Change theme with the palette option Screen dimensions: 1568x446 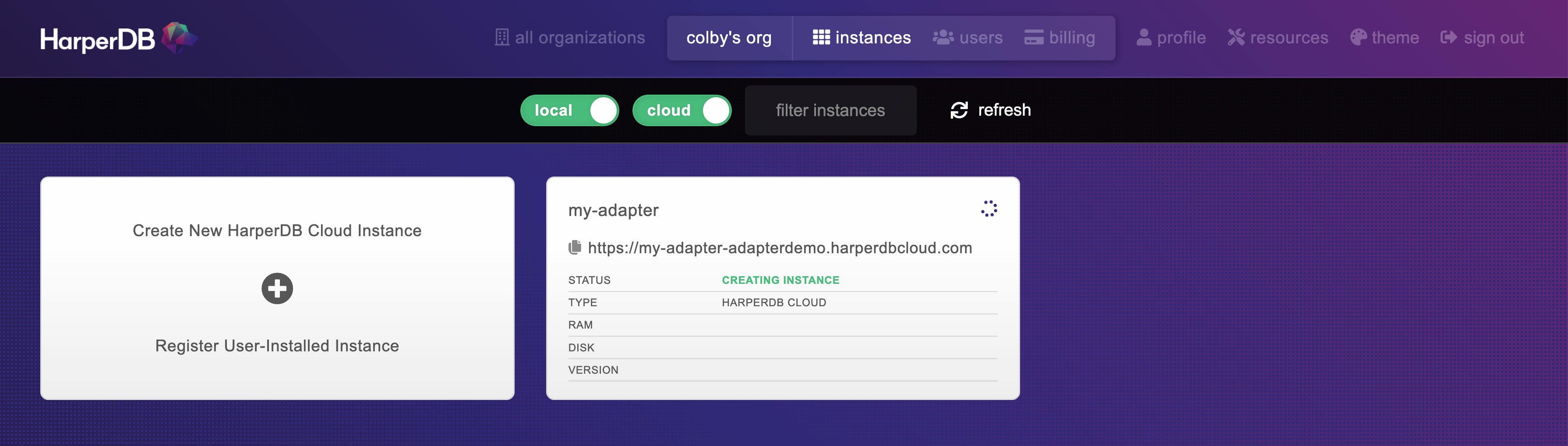(x=1384, y=38)
